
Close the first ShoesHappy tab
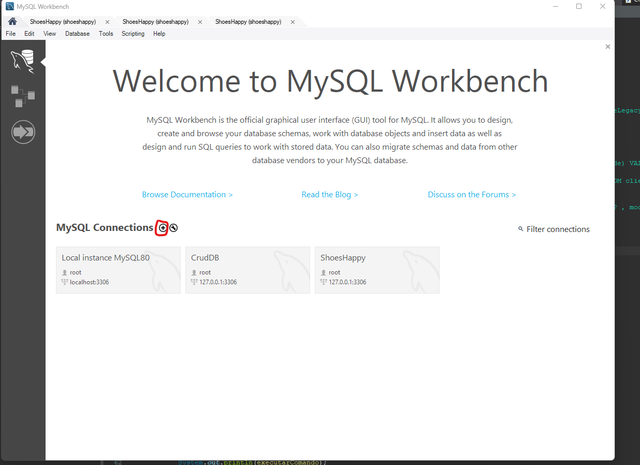tap(107, 22)
